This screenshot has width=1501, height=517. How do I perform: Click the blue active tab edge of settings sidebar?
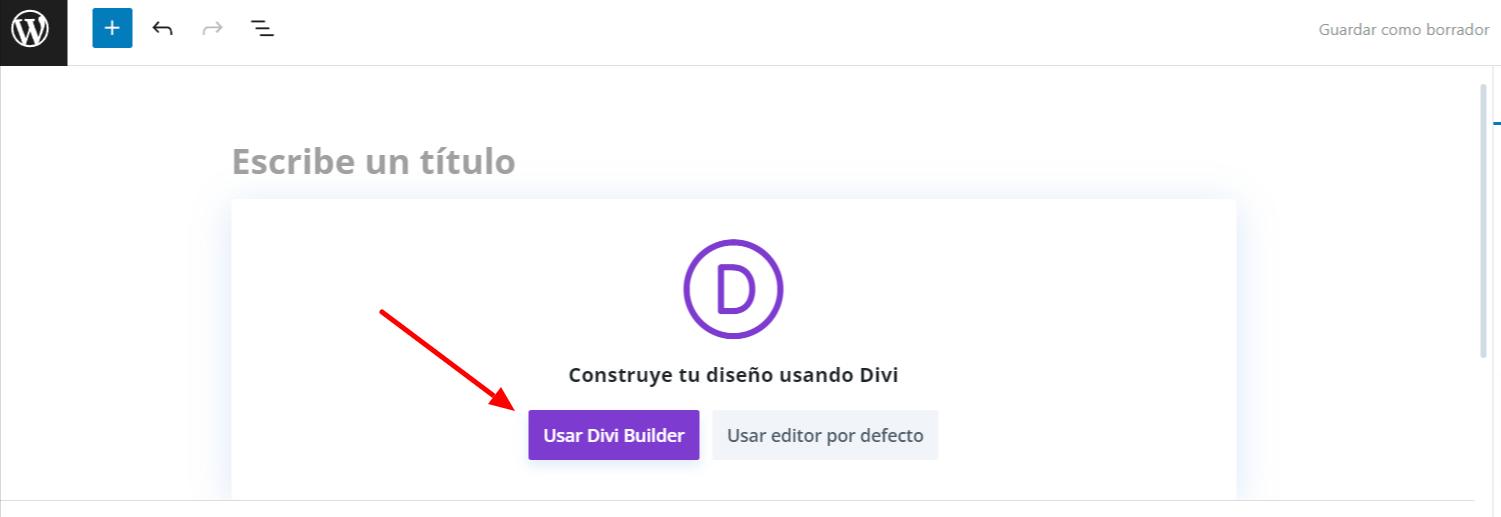1497,123
